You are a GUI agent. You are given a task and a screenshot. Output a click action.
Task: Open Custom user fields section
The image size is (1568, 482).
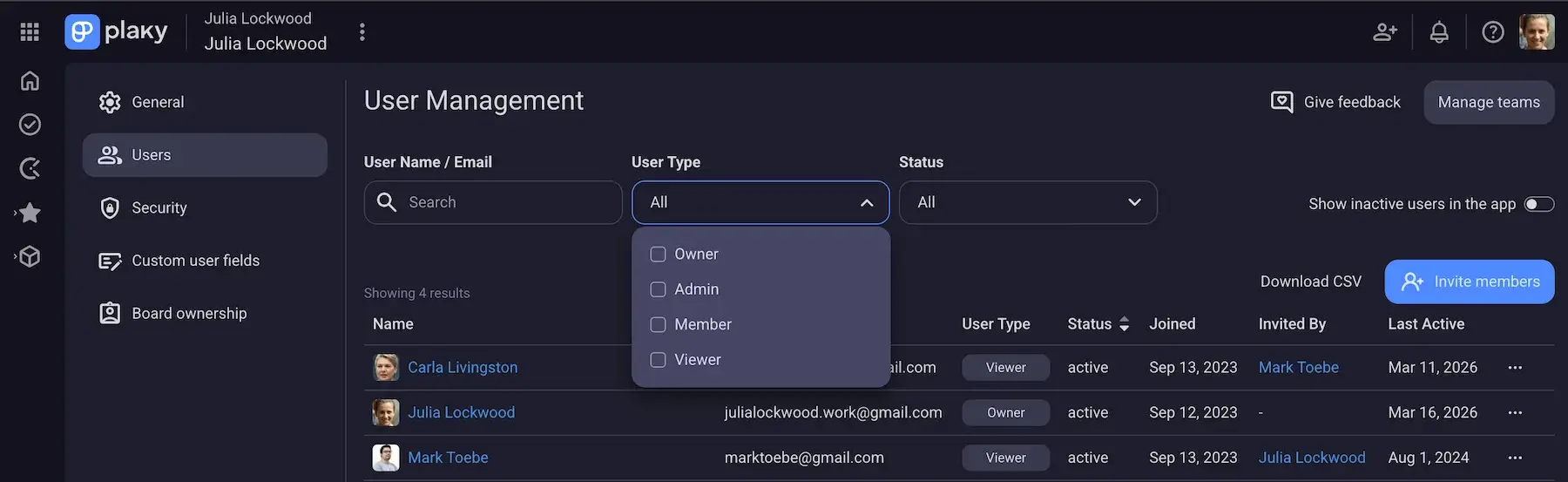(x=205, y=261)
